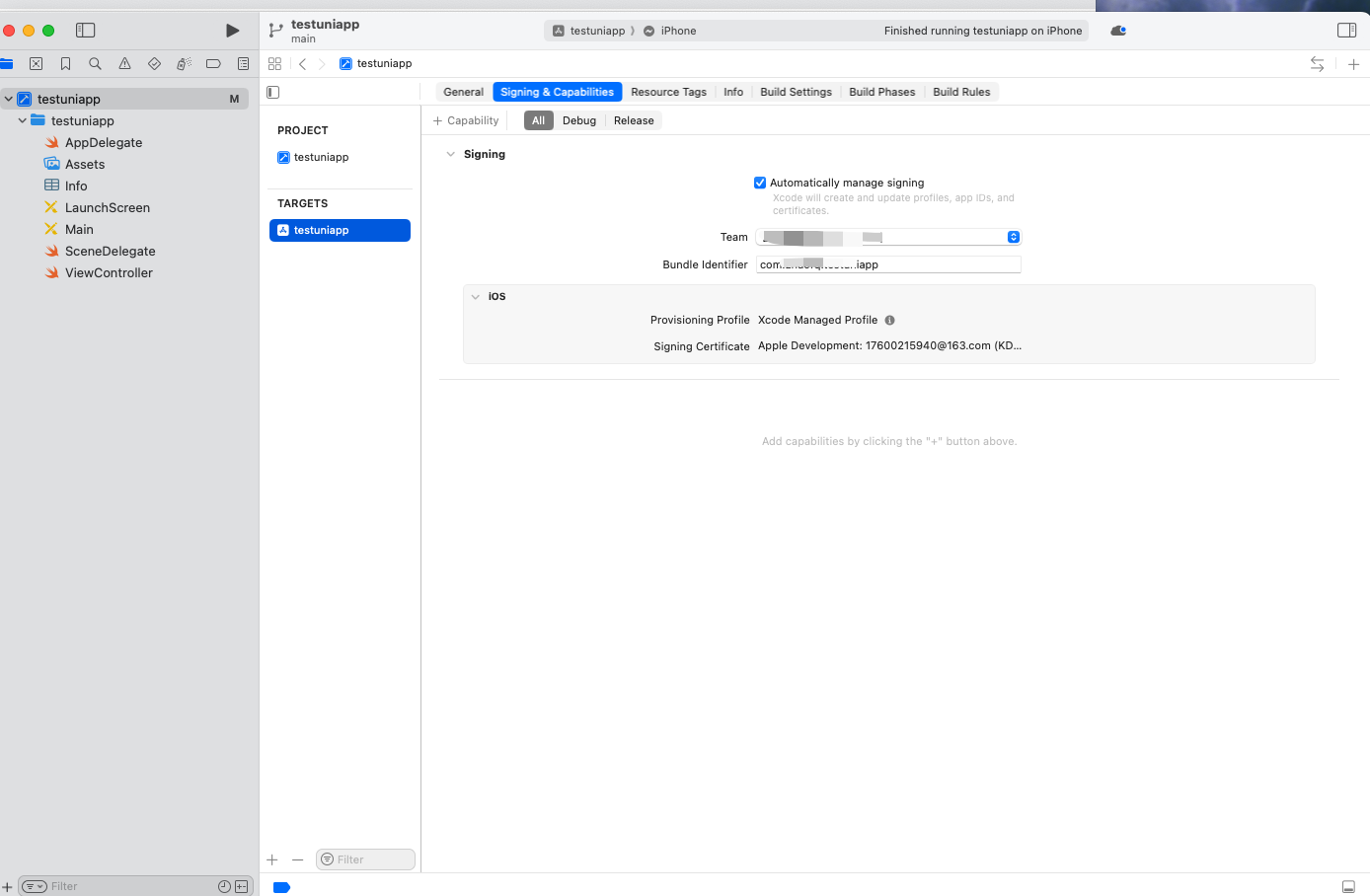This screenshot has width=1370, height=896.
Task: Filter to Release configuration
Action: (634, 120)
